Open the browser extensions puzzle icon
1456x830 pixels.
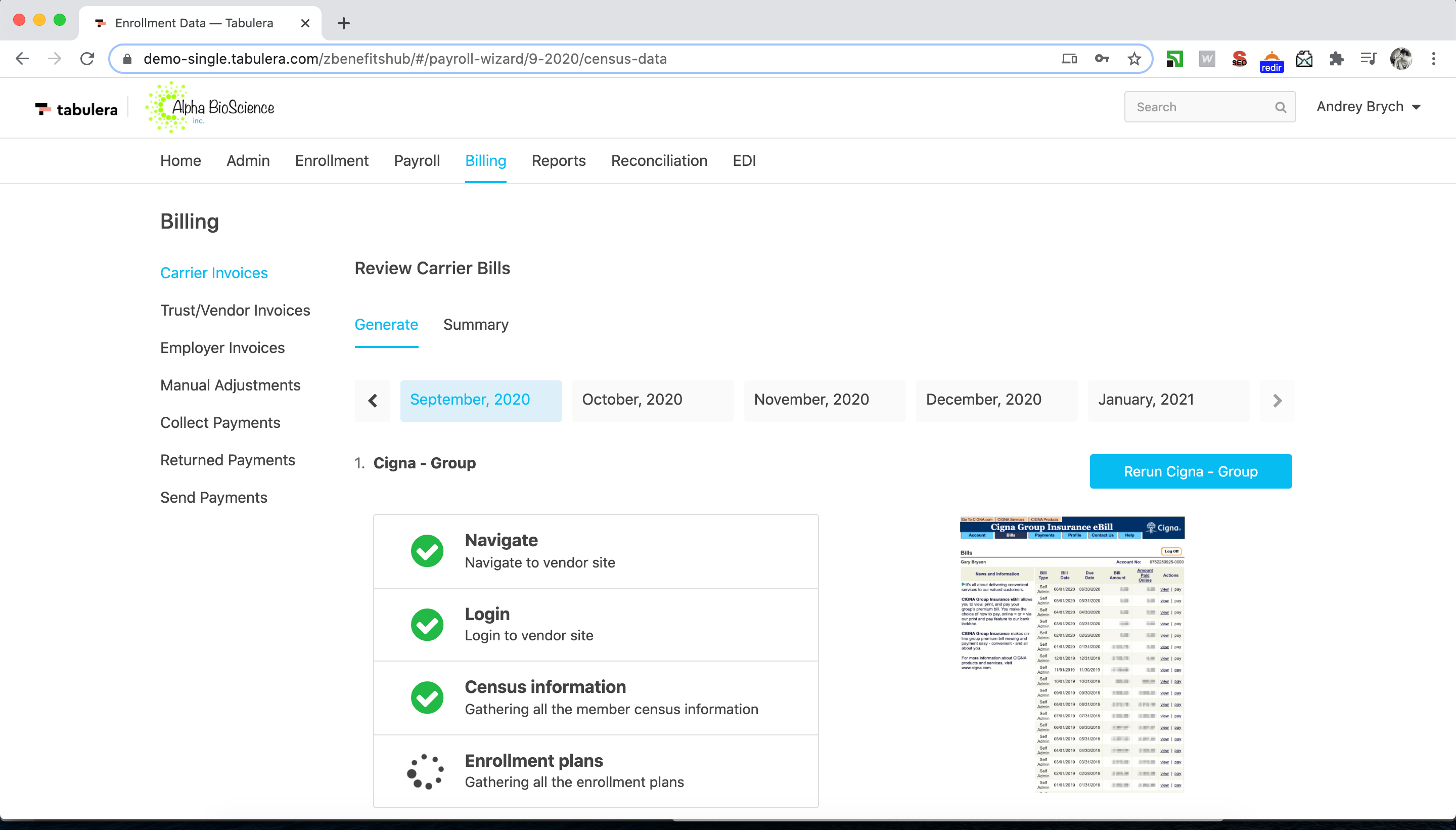click(x=1336, y=59)
